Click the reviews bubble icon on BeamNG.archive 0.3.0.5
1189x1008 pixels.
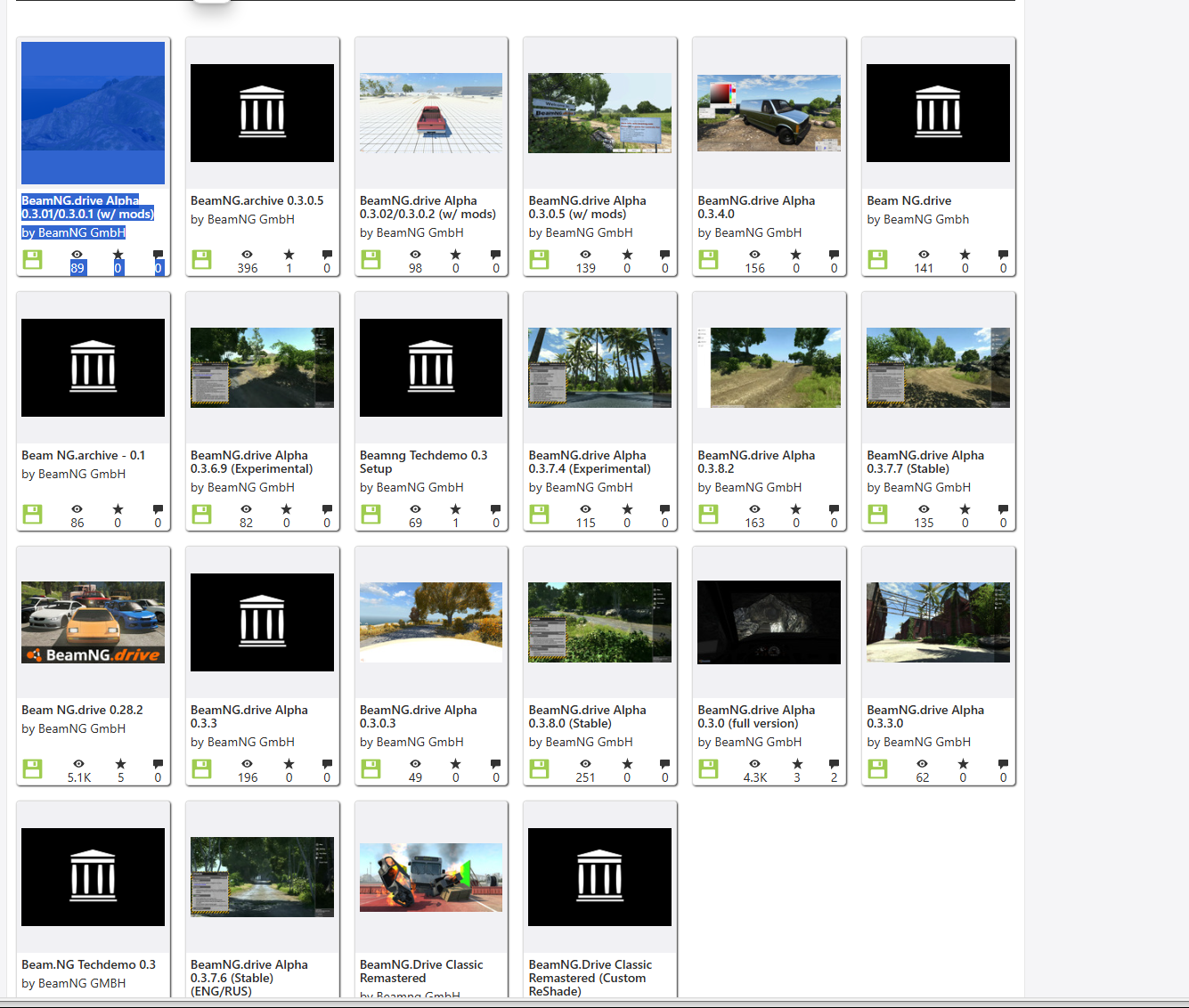(327, 255)
